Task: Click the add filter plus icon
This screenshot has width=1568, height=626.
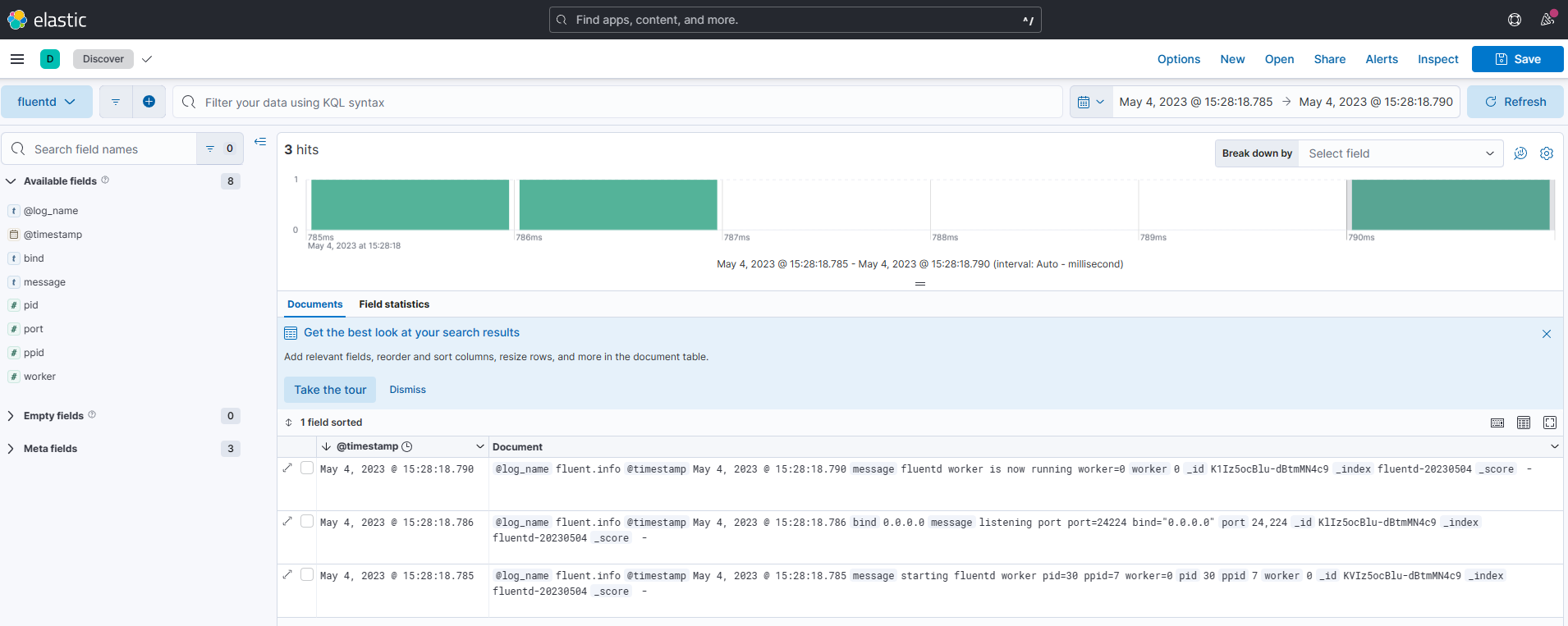Action: click(x=149, y=102)
